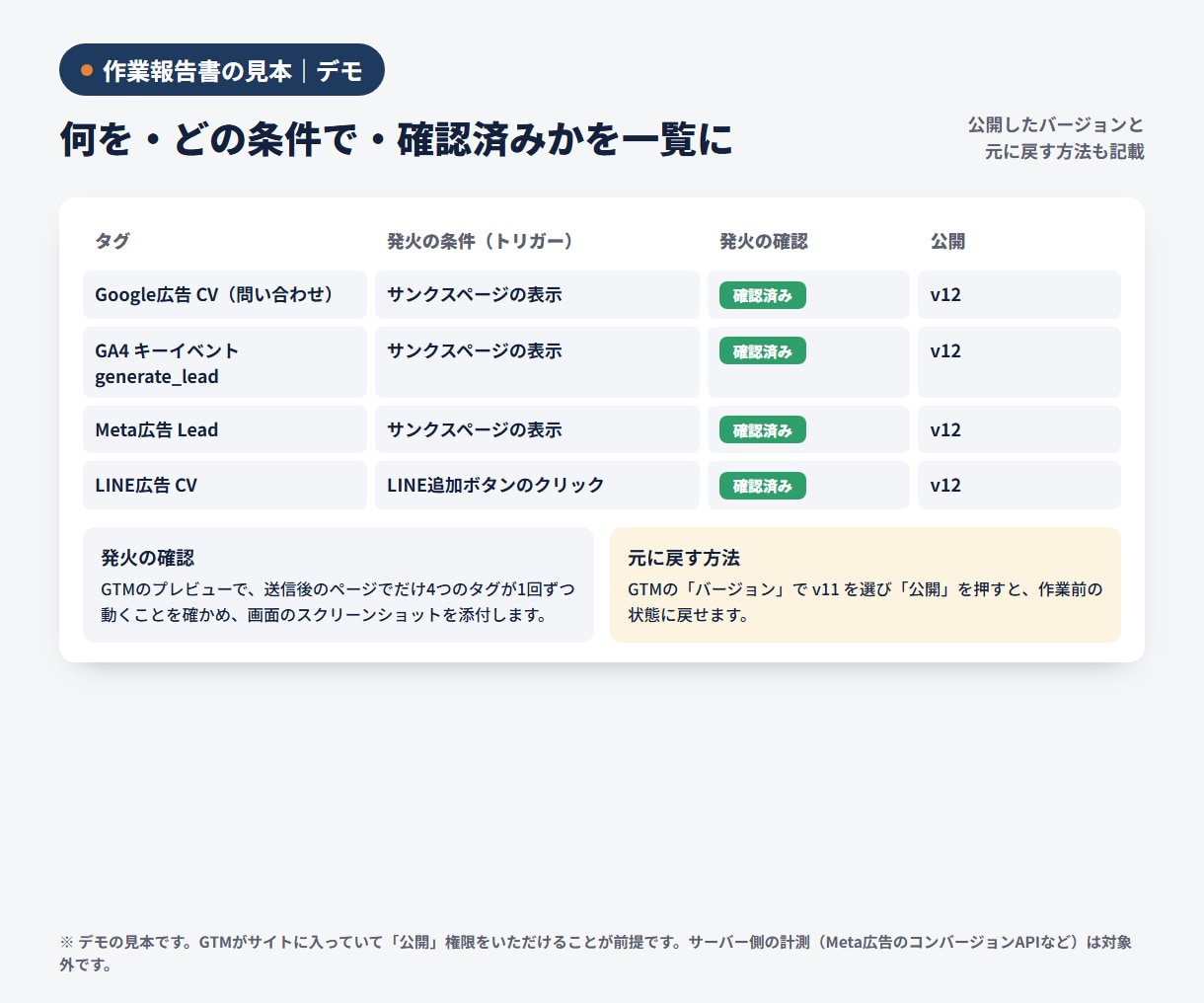Click v12 in the LINE広告 row
The width and height of the screenshot is (1204, 1003).
(x=945, y=485)
